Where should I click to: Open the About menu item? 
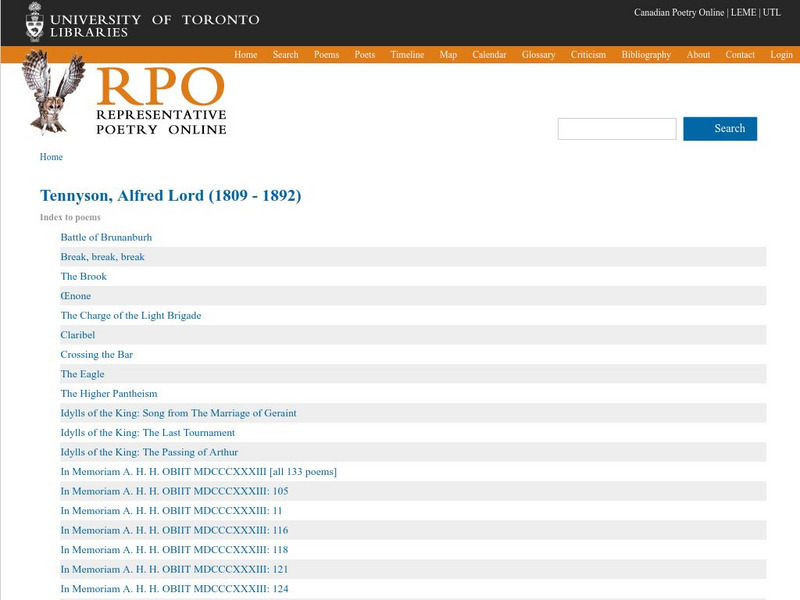698,55
